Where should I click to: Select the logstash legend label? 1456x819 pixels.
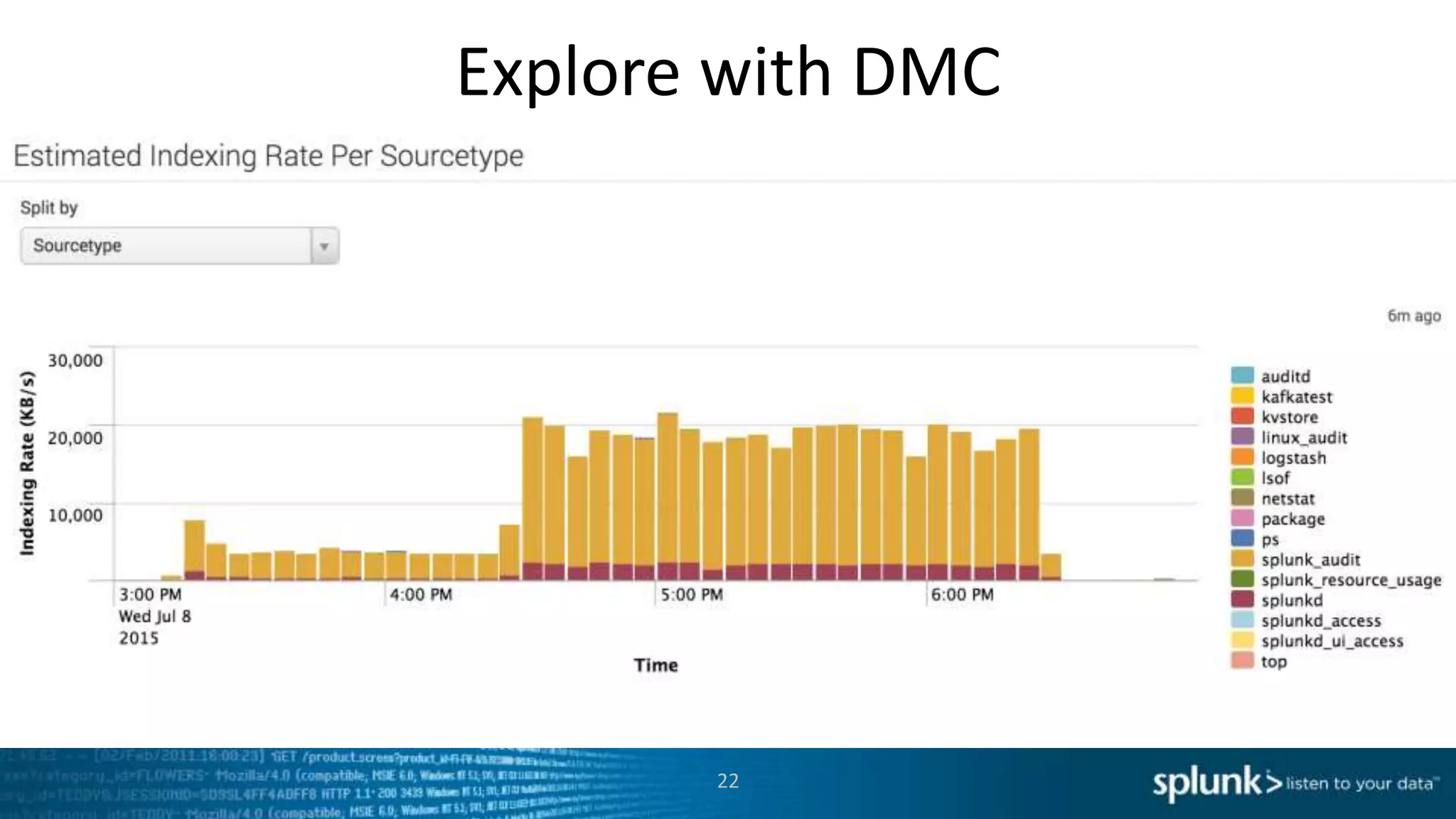click(1294, 458)
